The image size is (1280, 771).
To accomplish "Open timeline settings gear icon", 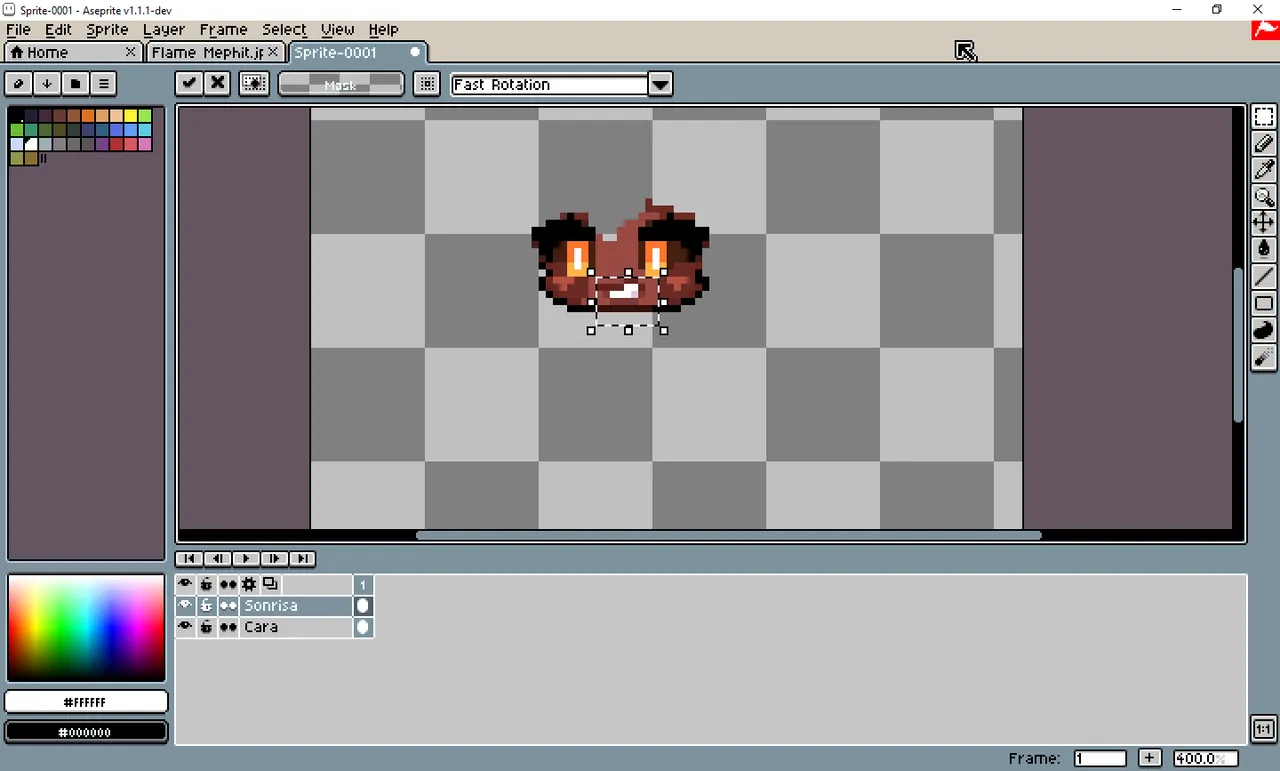I will point(249,584).
